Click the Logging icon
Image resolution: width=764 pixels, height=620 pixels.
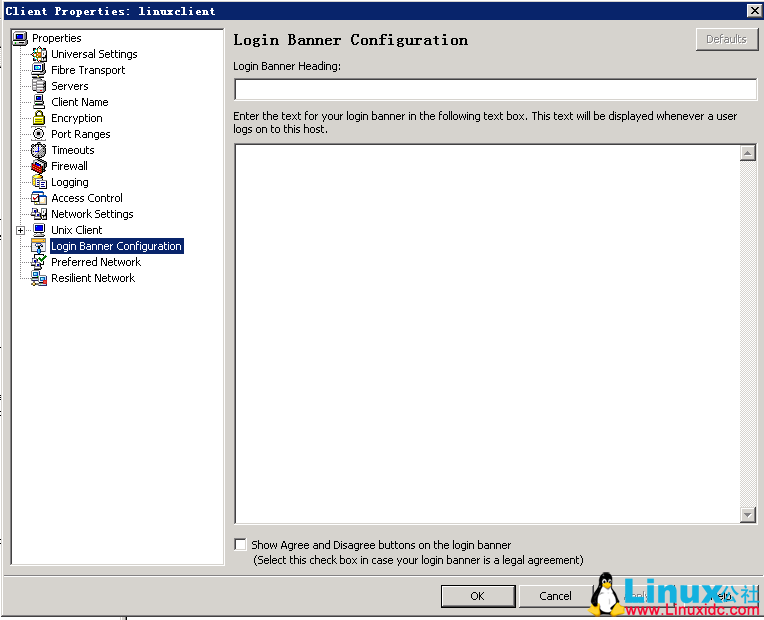(x=39, y=182)
